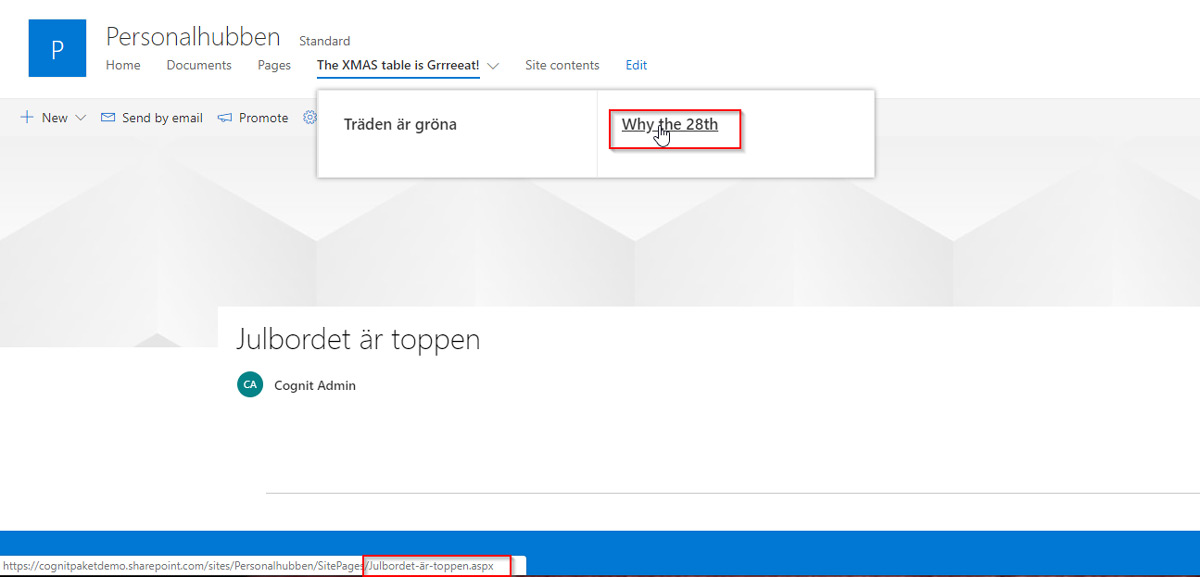Click the megaphone Promote icon
The height and width of the screenshot is (577, 1200).
[x=225, y=118]
